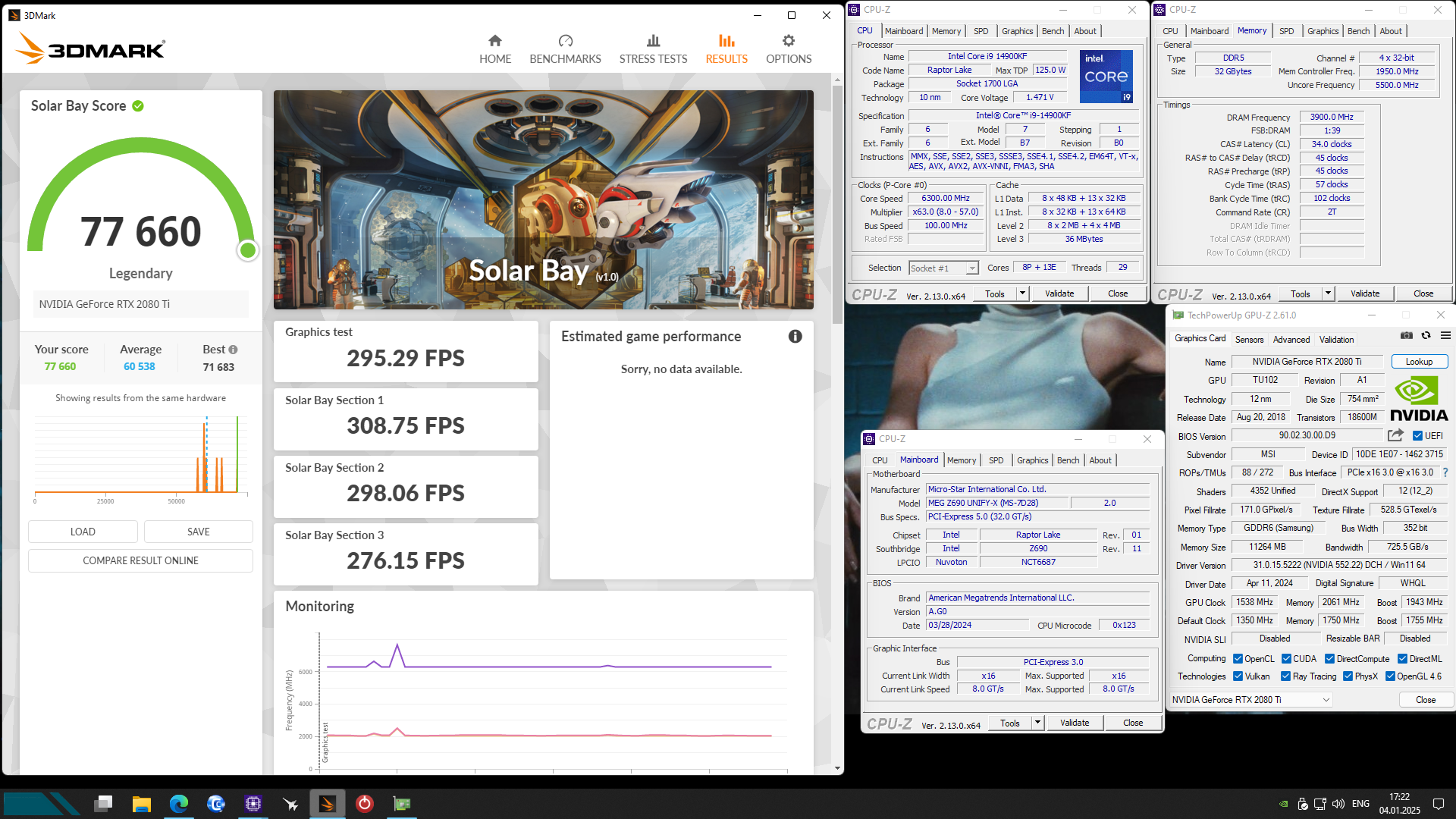Click Solar Bay banner image
1456x819 pixels.
(543, 199)
